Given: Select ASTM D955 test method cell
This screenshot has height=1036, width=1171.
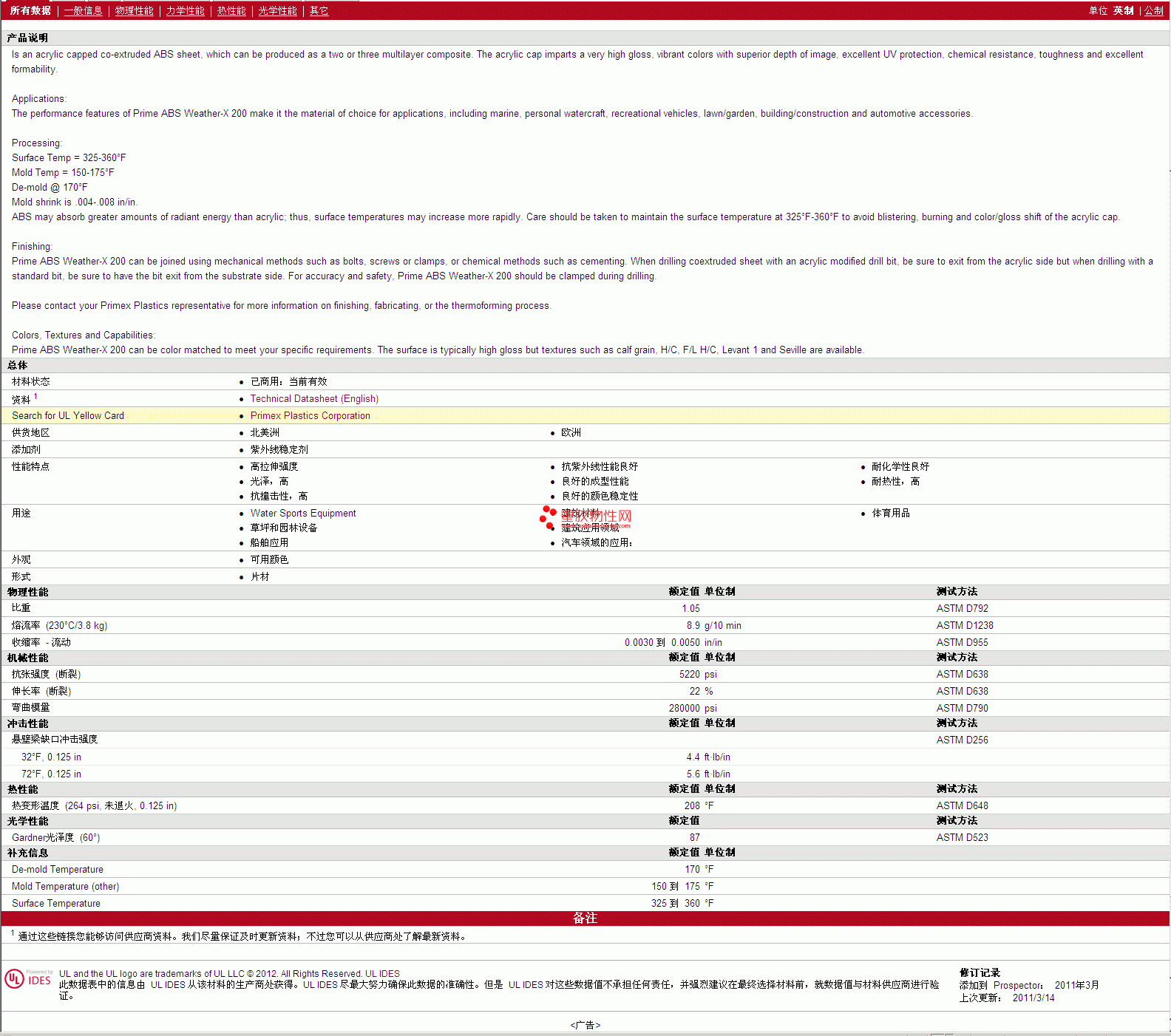Looking at the screenshot, I should [x=962, y=642].
